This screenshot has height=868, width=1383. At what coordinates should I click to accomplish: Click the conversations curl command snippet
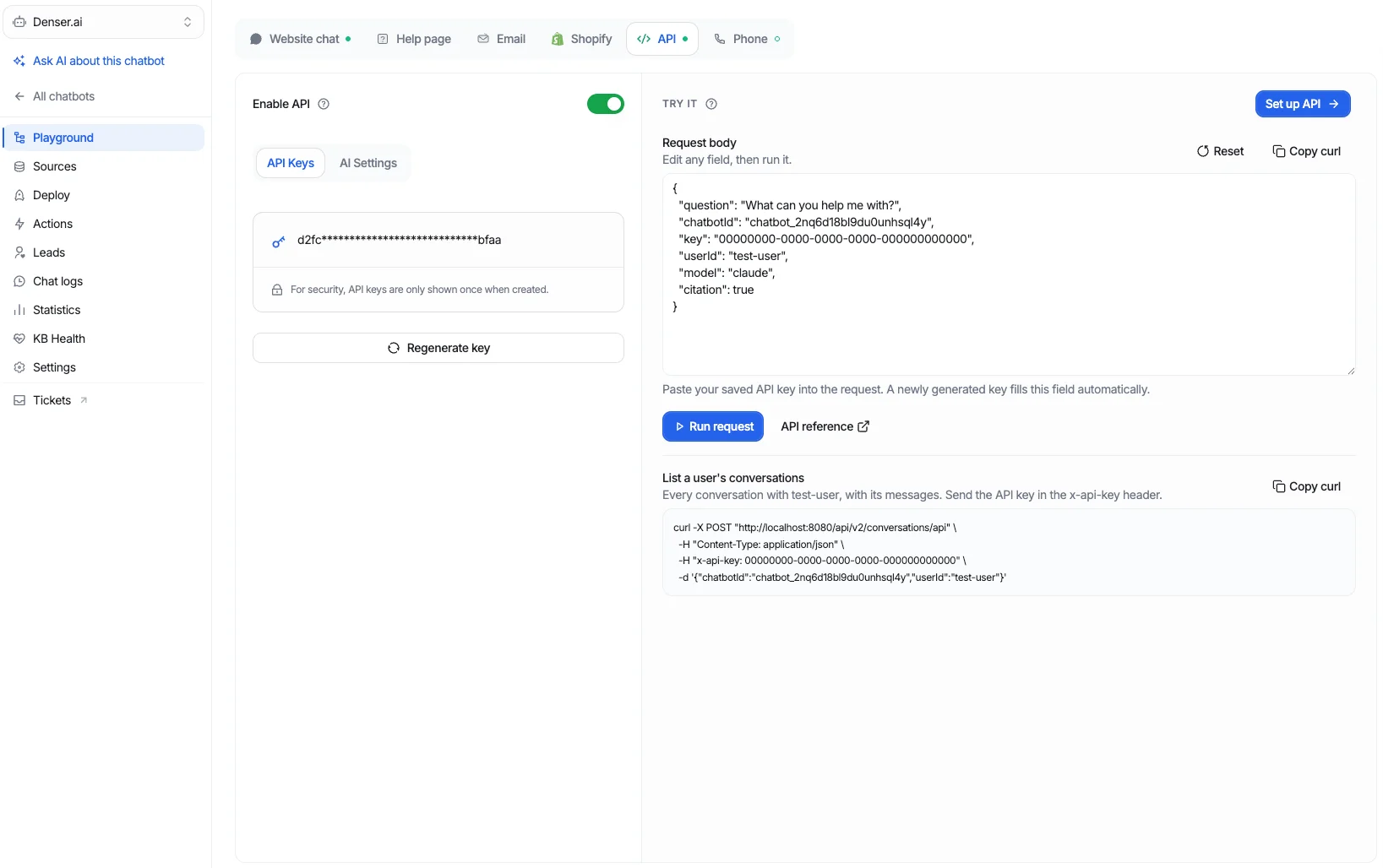pos(1009,552)
